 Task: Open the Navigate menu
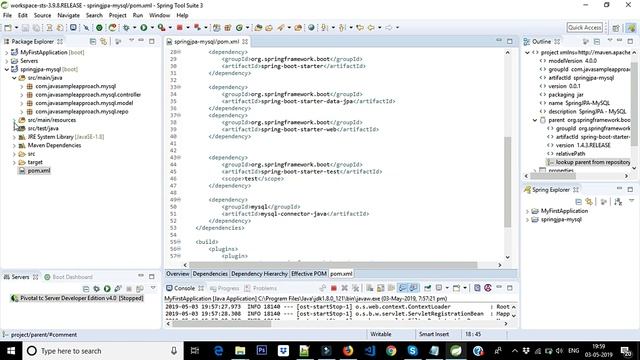[69, 15]
